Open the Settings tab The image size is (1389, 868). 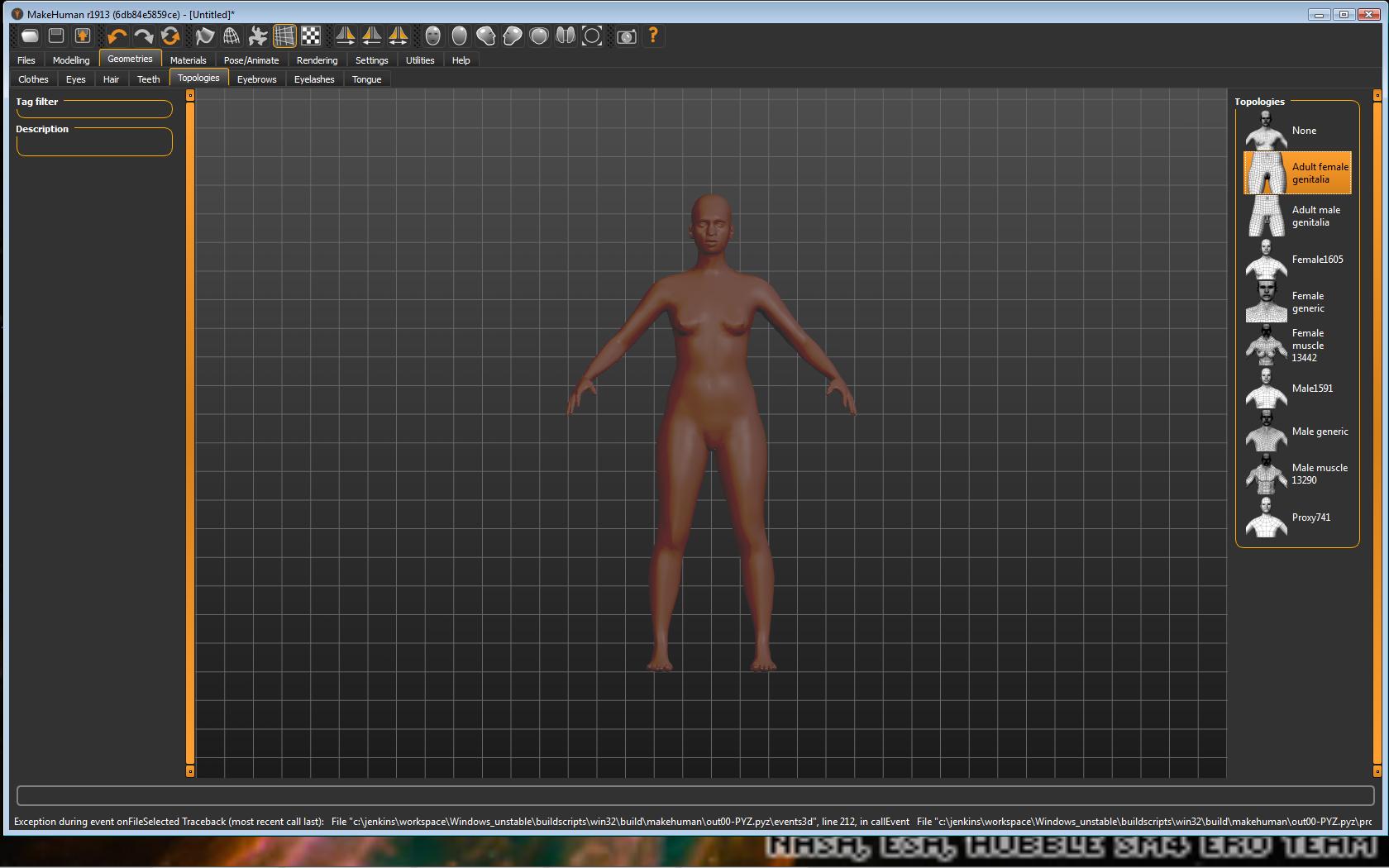coord(372,60)
